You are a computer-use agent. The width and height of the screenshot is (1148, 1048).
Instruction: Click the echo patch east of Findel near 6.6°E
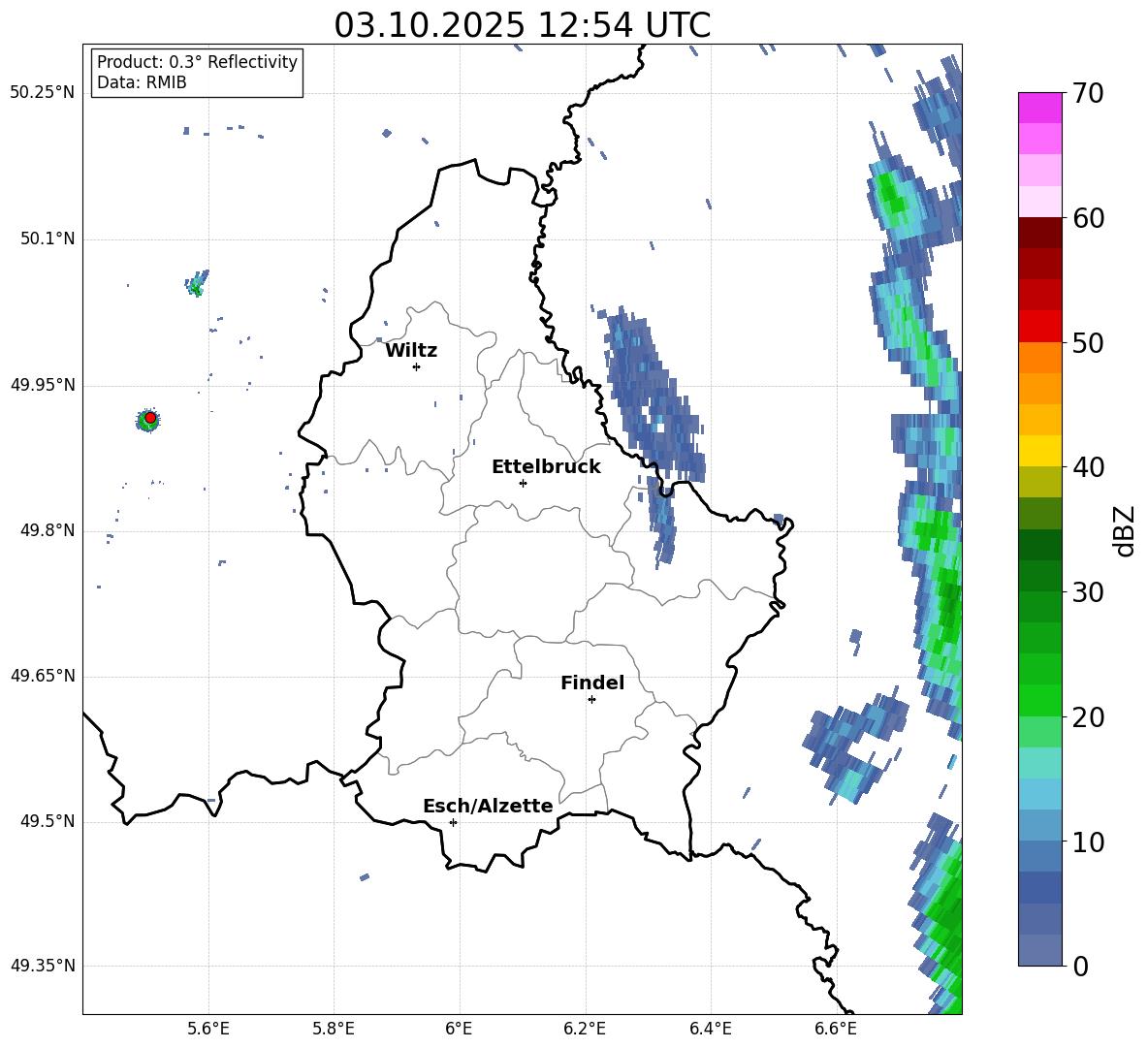point(855,743)
